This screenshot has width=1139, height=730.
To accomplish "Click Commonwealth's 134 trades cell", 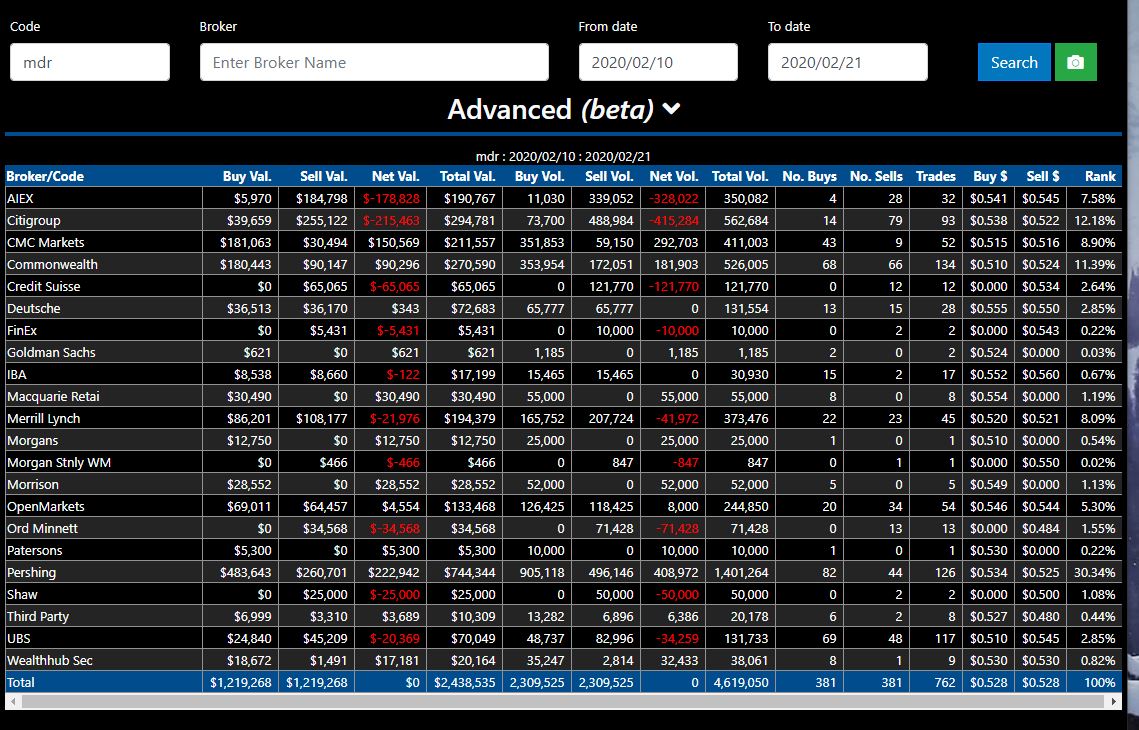I will click(945, 264).
